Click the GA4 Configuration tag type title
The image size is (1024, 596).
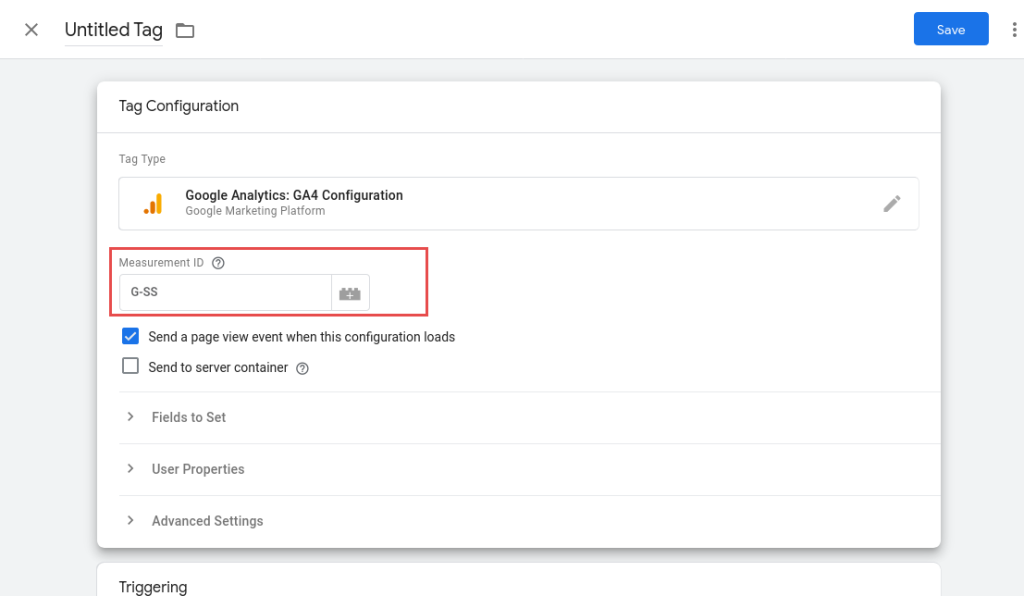pyautogui.click(x=294, y=195)
